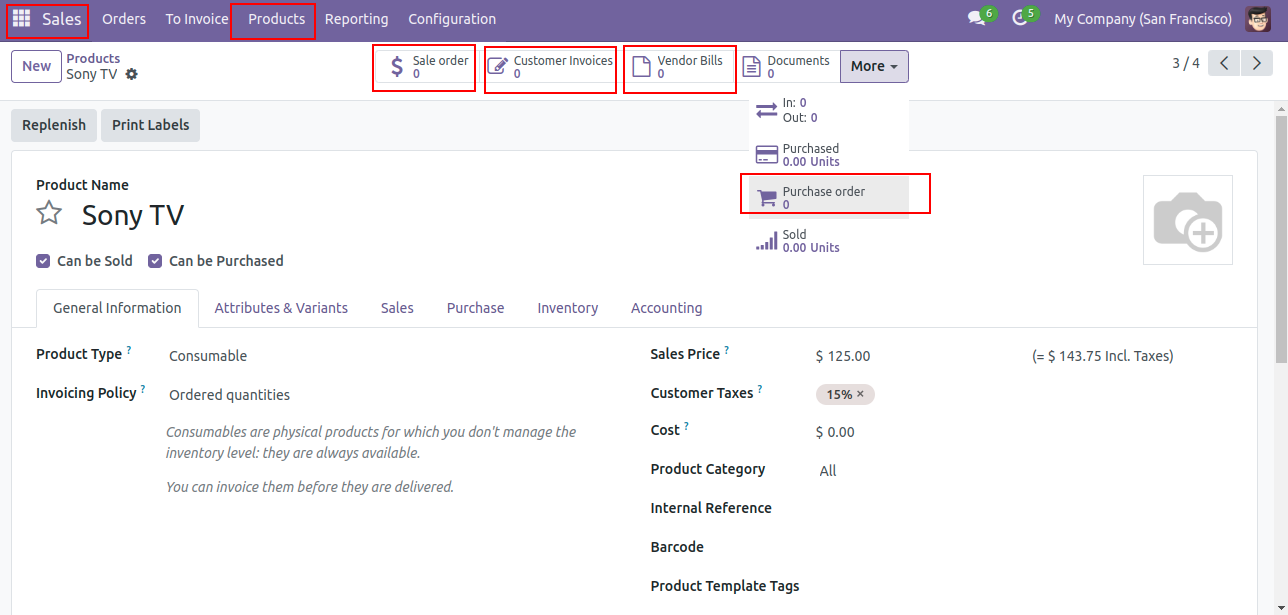Open the activities clock icon
The image size is (1288, 615).
[x=1020, y=19]
